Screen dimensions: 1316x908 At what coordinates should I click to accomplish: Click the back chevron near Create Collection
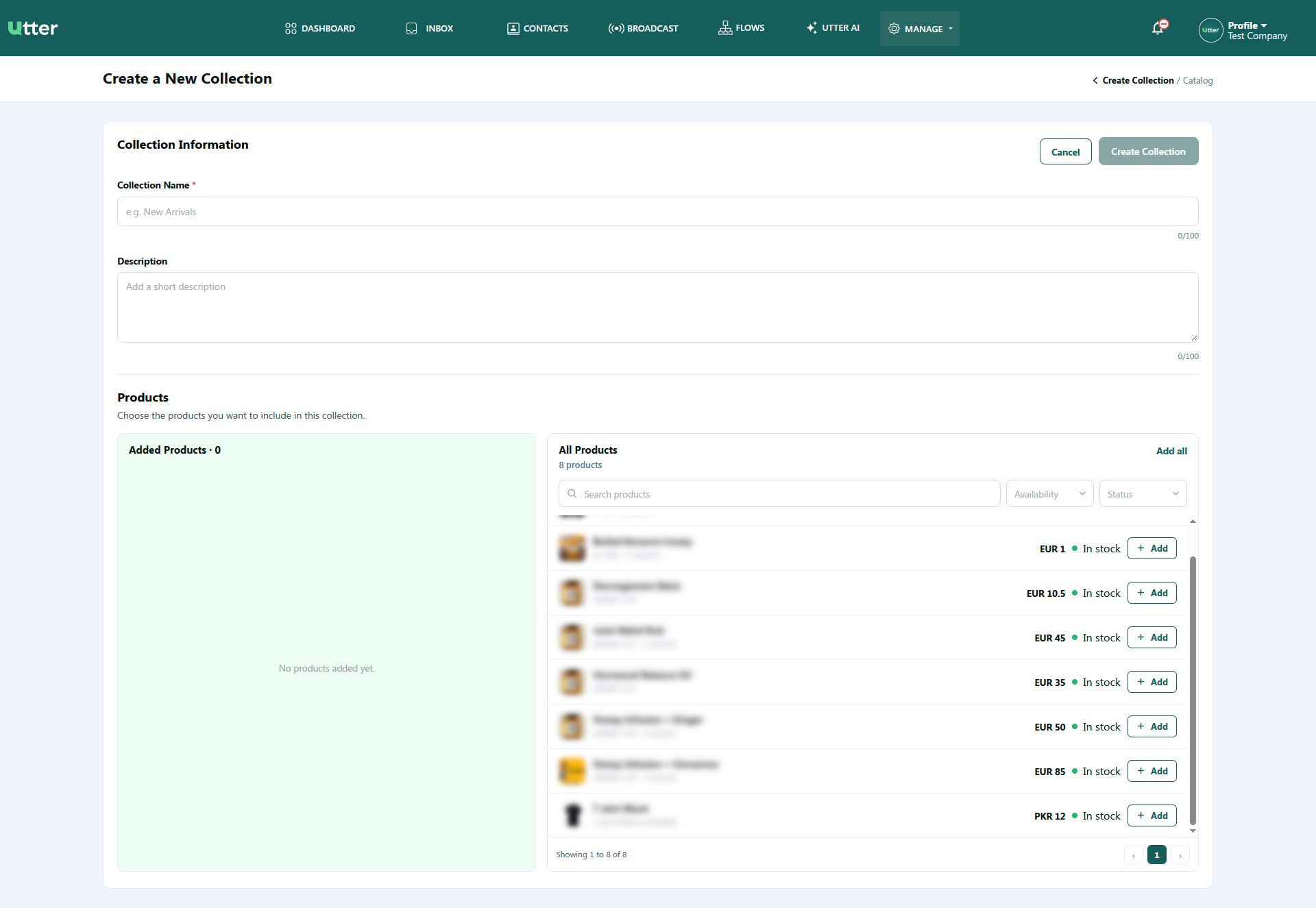tap(1095, 81)
